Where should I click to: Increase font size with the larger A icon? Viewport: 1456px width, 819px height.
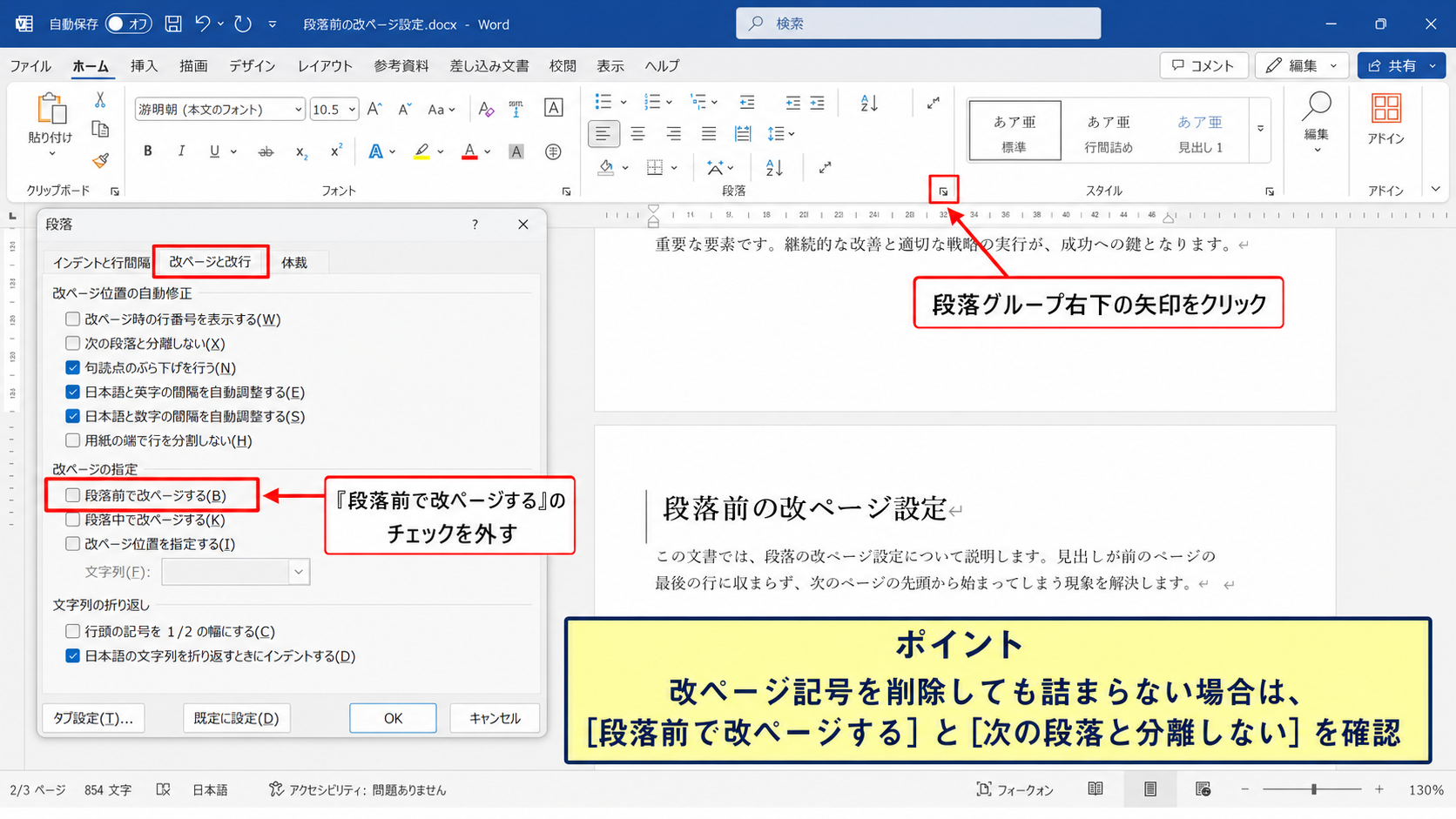(374, 109)
